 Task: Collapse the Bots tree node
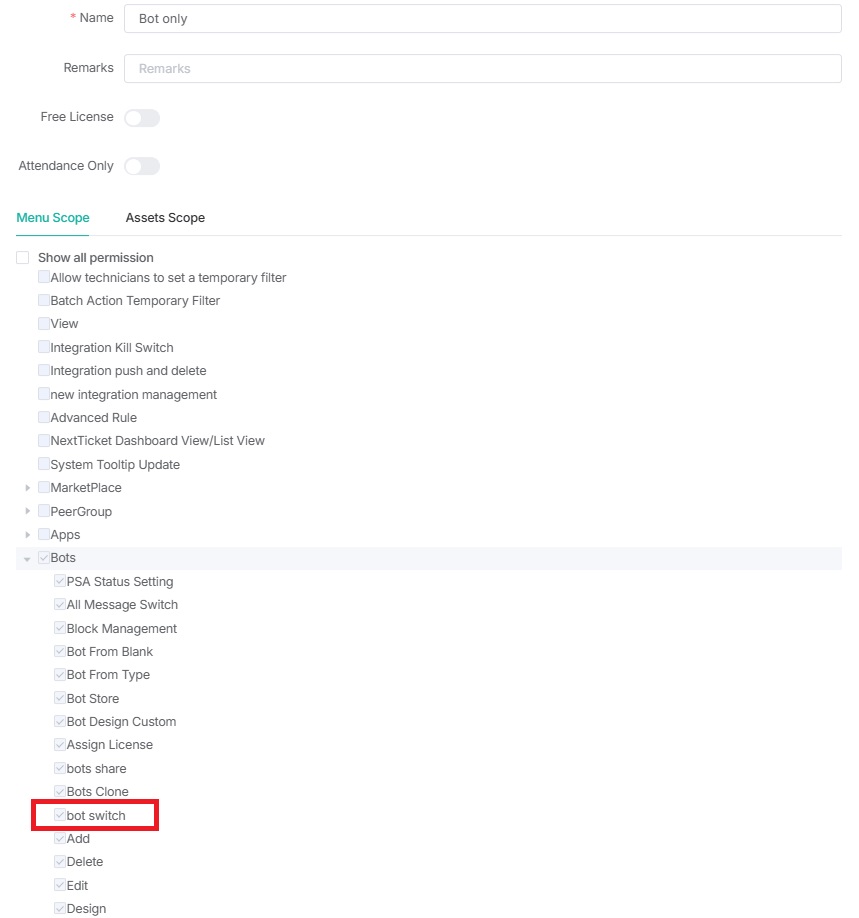(28, 559)
